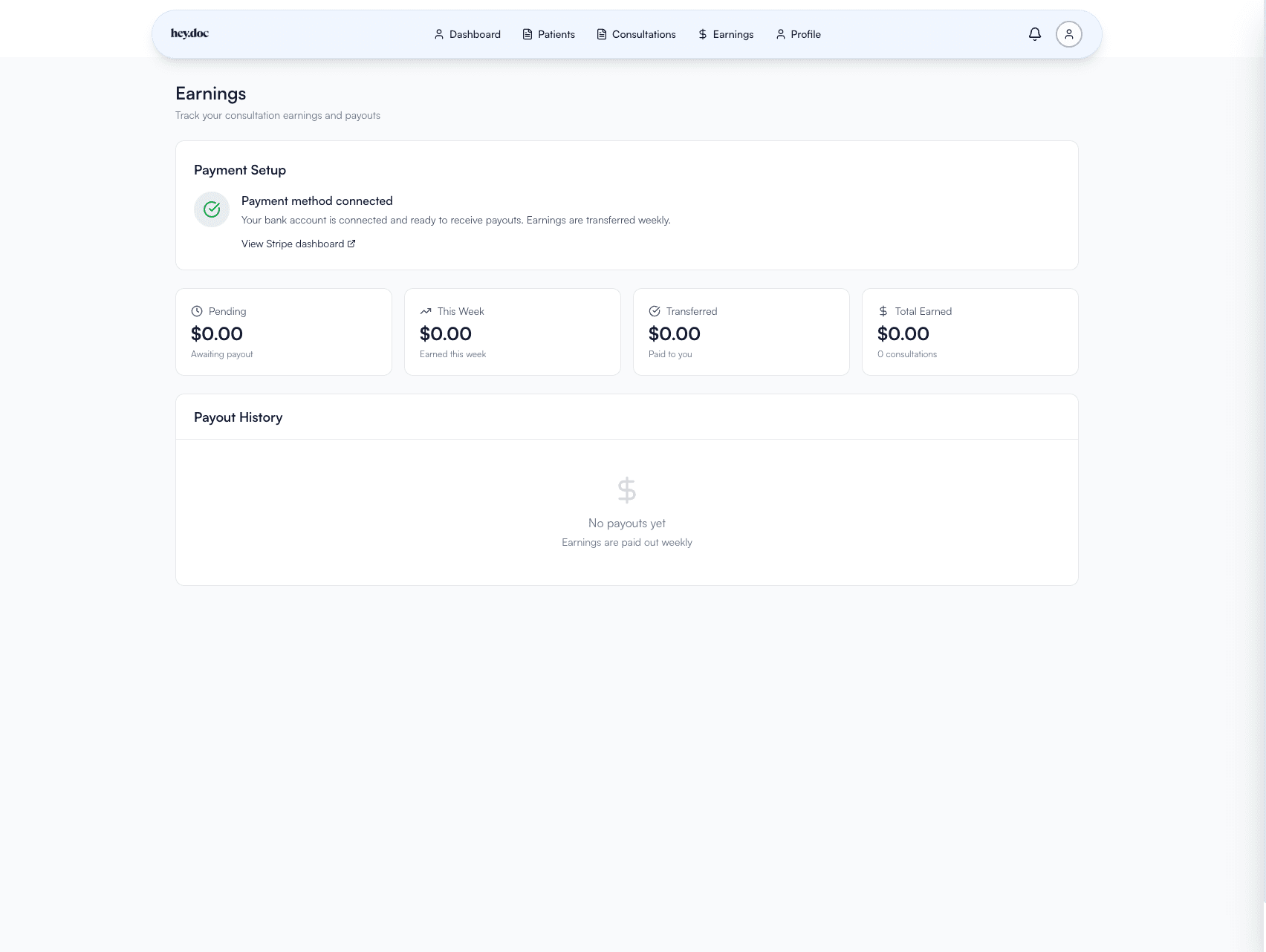Click the document icon next to Patients
This screenshot has height=952, width=1266.
(527, 34)
